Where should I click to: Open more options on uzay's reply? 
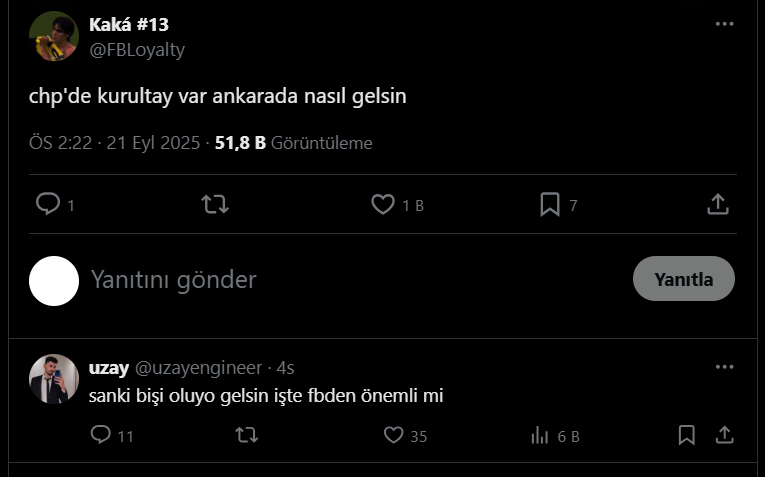click(x=725, y=367)
